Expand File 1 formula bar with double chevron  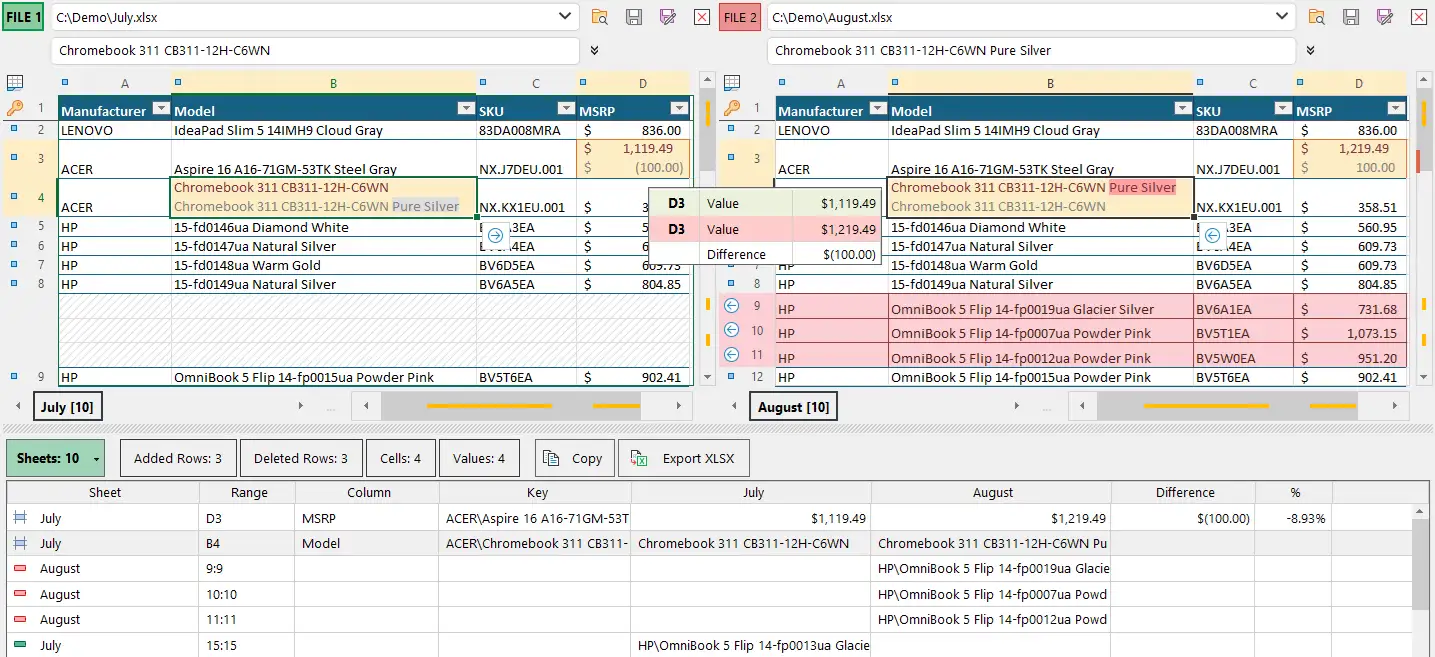595,50
